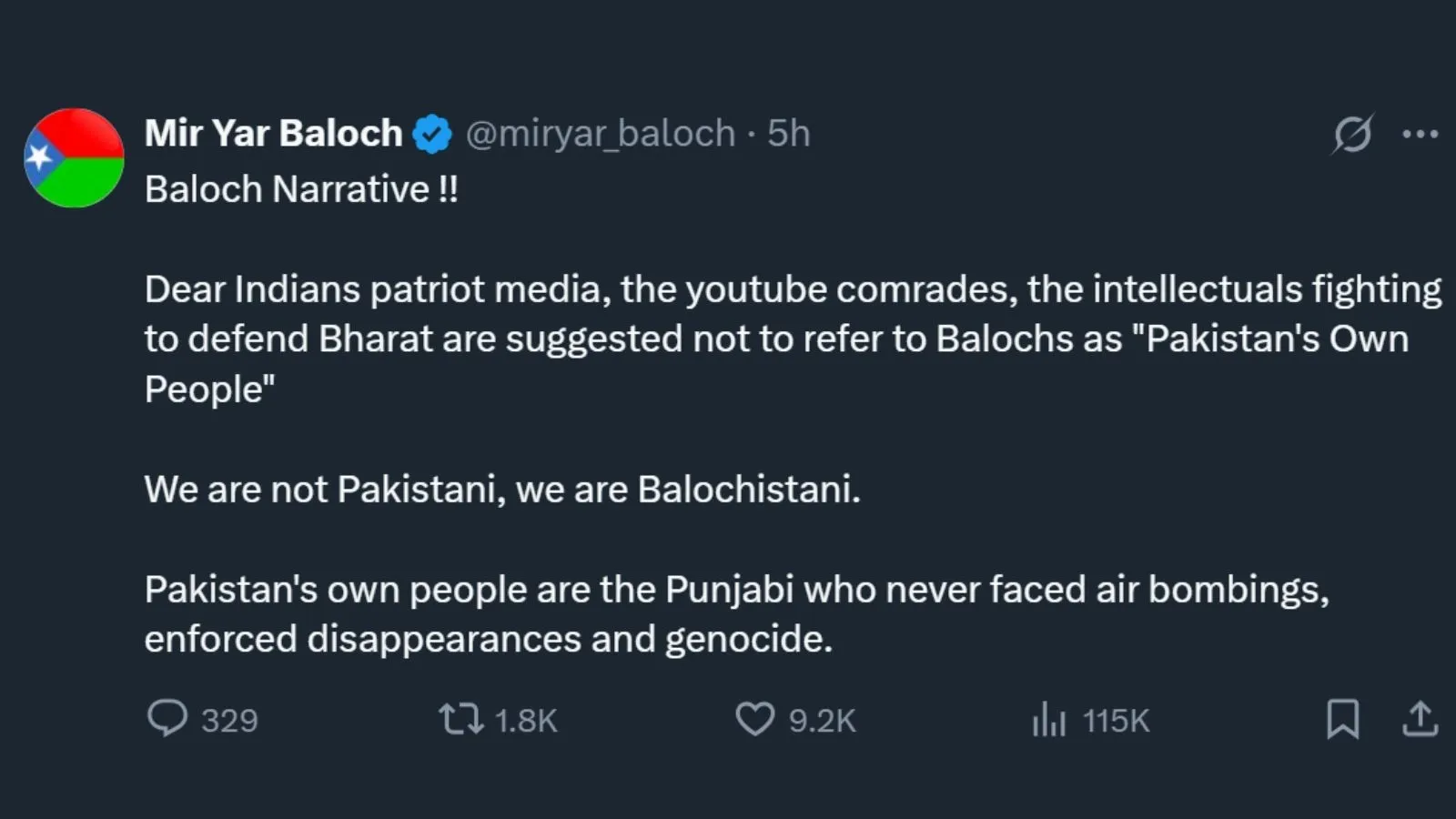This screenshot has height=819, width=1456.
Task: Open the reply icon to comment
Action: click(x=168, y=719)
